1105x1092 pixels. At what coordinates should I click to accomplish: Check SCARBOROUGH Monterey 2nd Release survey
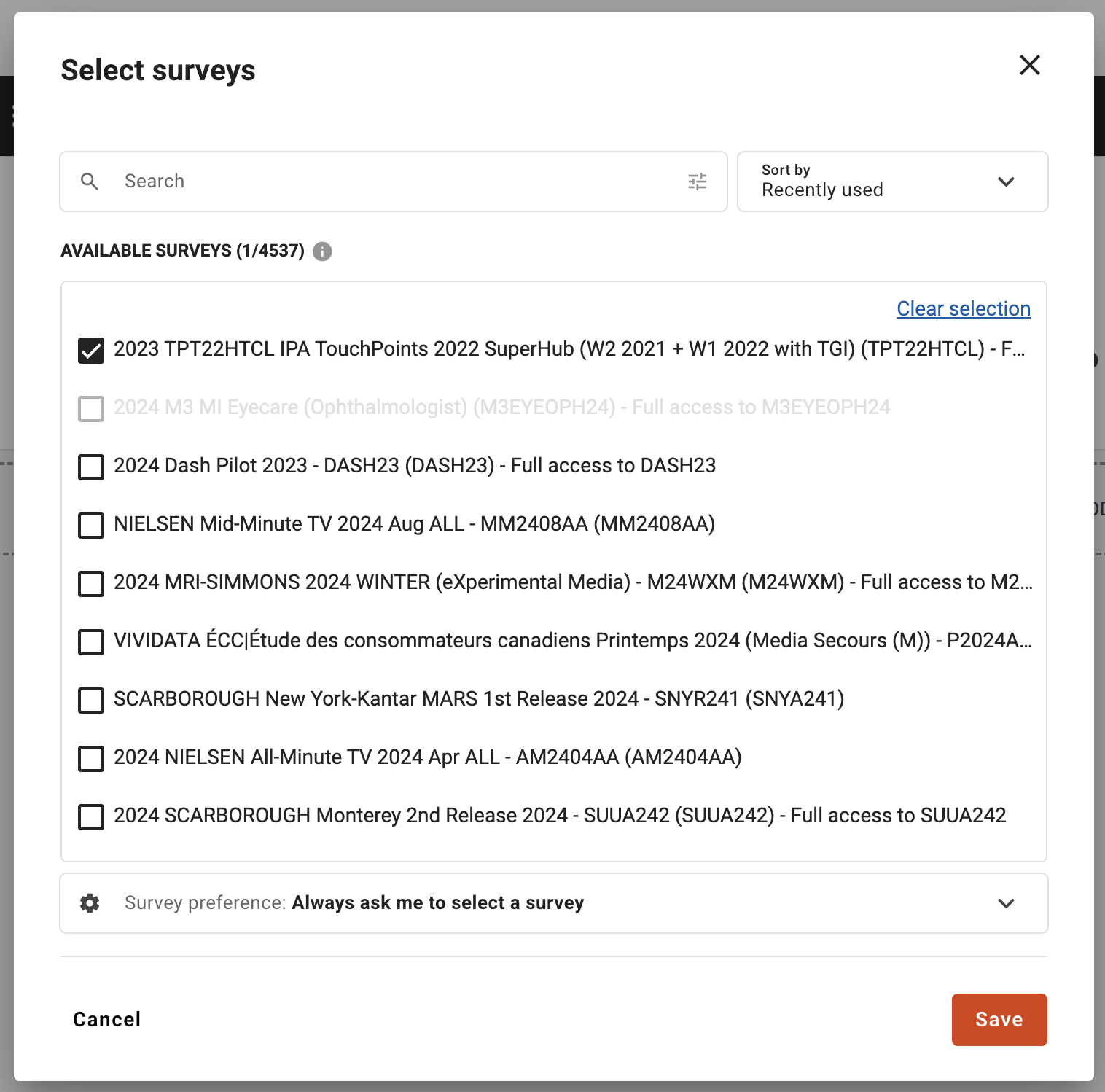tap(91, 816)
